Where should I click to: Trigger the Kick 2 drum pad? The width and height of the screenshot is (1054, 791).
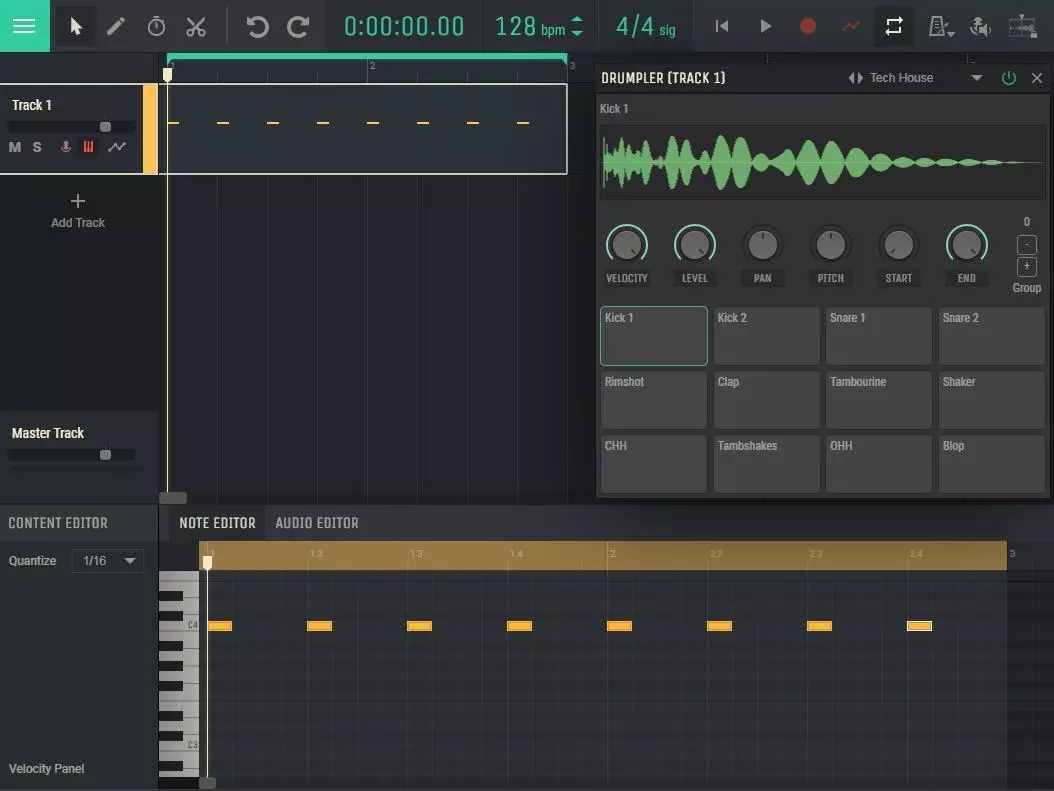(766, 336)
